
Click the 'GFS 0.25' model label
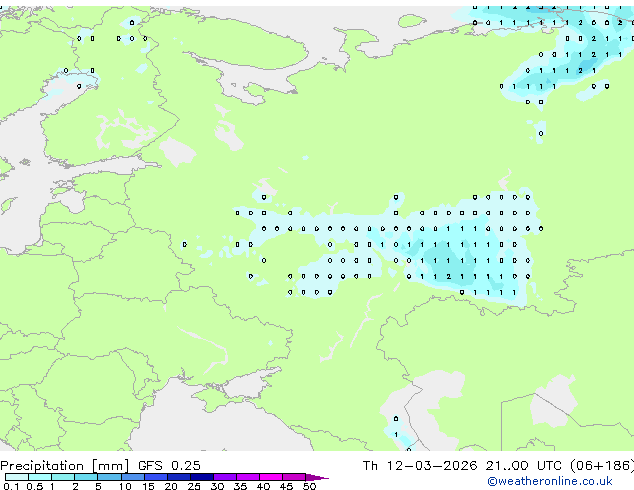[169, 466]
